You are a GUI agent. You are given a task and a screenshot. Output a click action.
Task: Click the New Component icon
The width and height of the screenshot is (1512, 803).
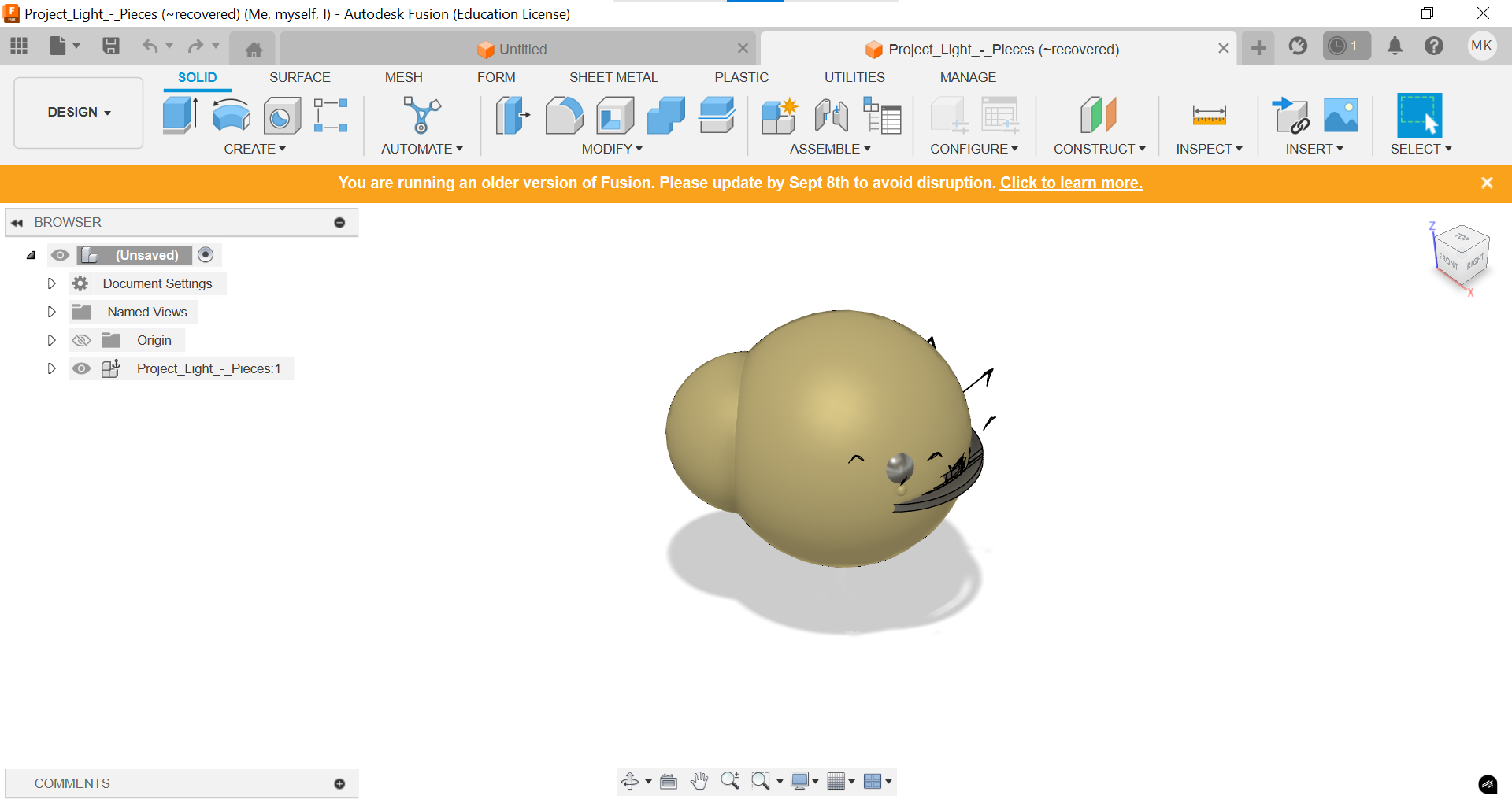pos(780,115)
